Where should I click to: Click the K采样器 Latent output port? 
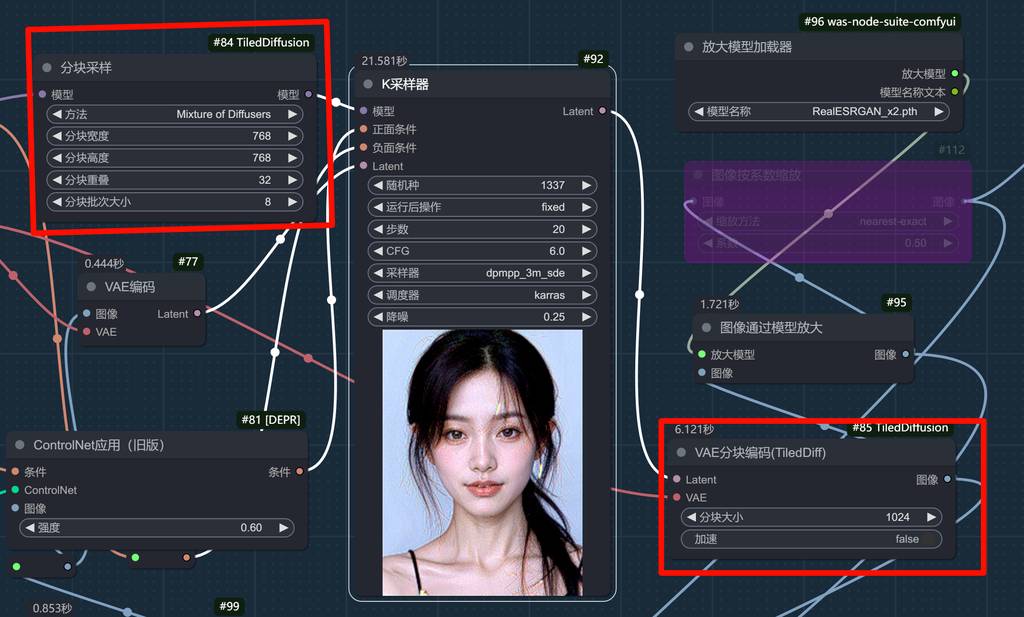point(602,111)
